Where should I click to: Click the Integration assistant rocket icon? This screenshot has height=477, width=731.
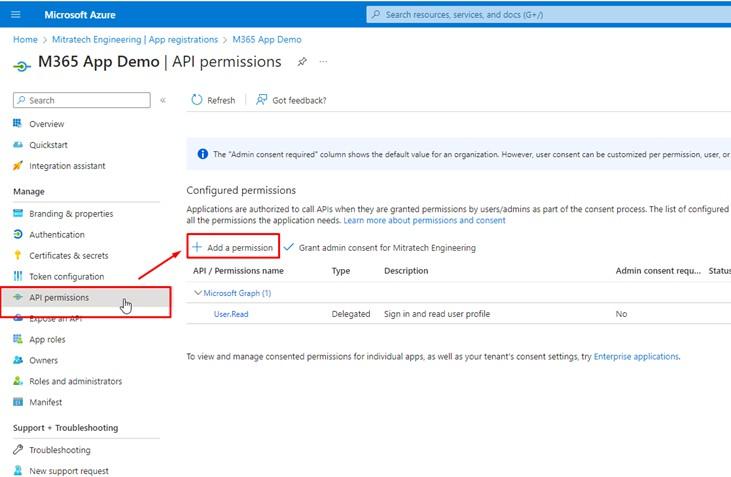click(x=18, y=166)
